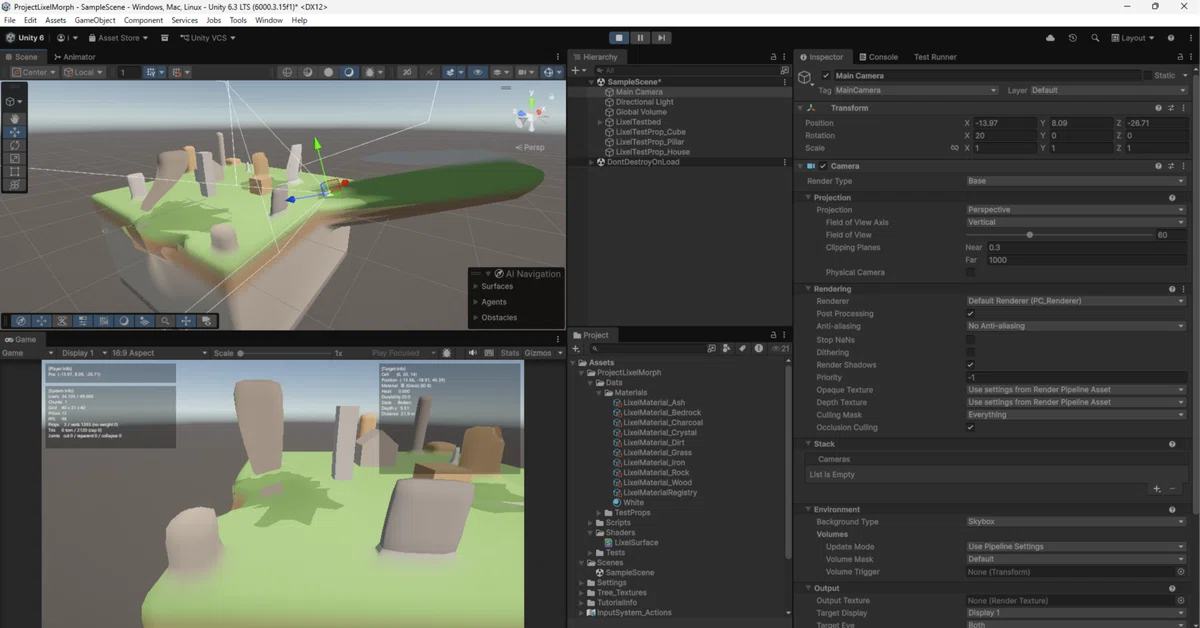Enable the Stop NaNs checkbox
This screenshot has width=1200, height=628.
tap(970, 340)
